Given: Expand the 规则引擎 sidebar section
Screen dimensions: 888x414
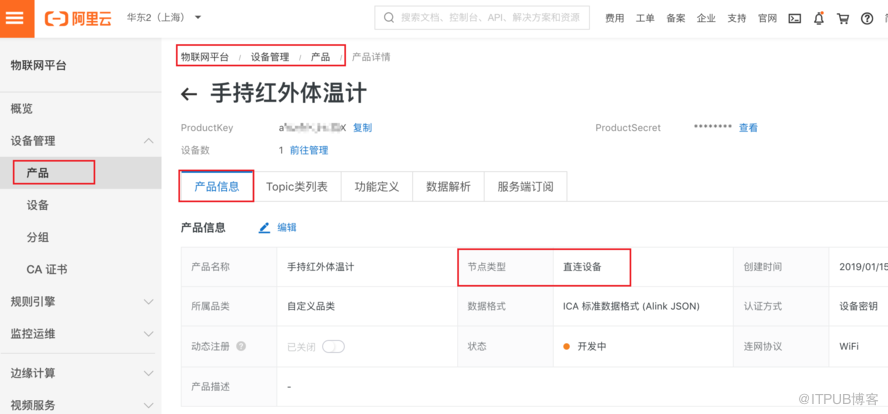Looking at the screenshot, I should (x=148, y=301).
